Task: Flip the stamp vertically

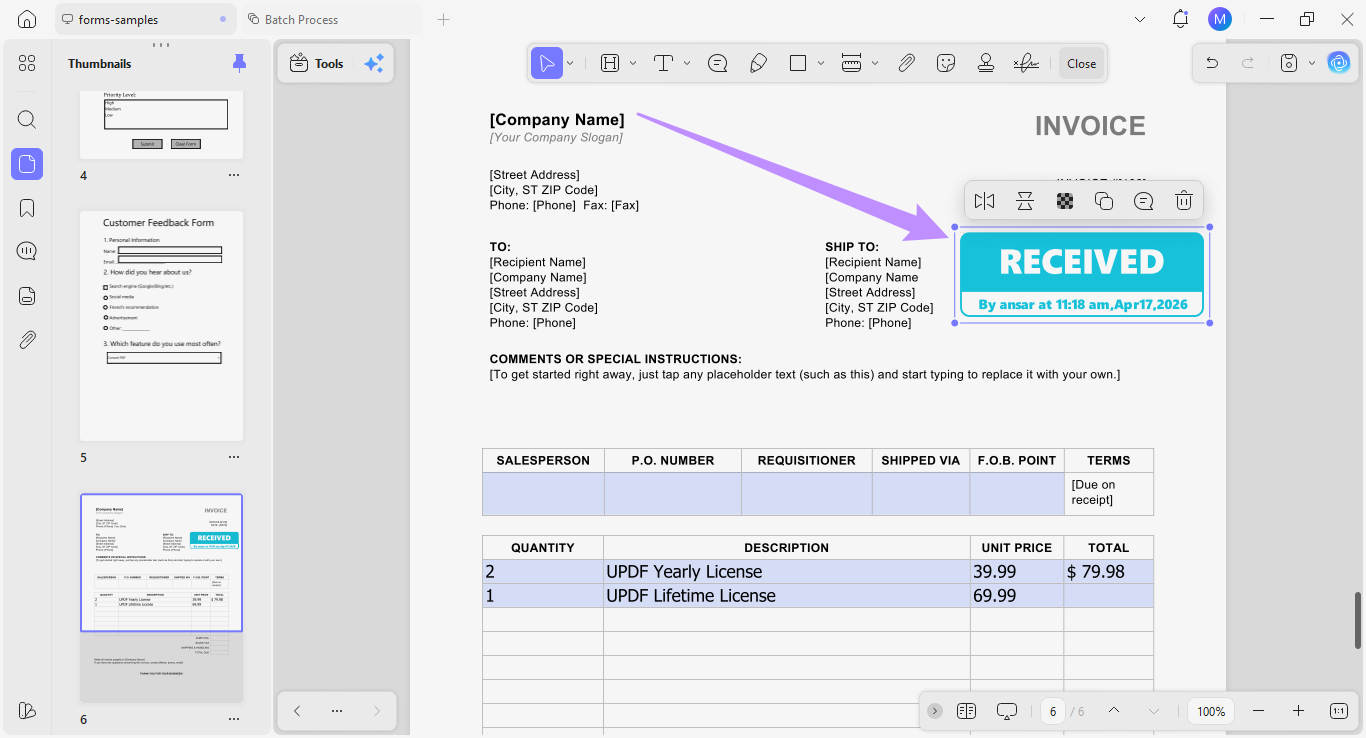Action: click(1025, 201)
